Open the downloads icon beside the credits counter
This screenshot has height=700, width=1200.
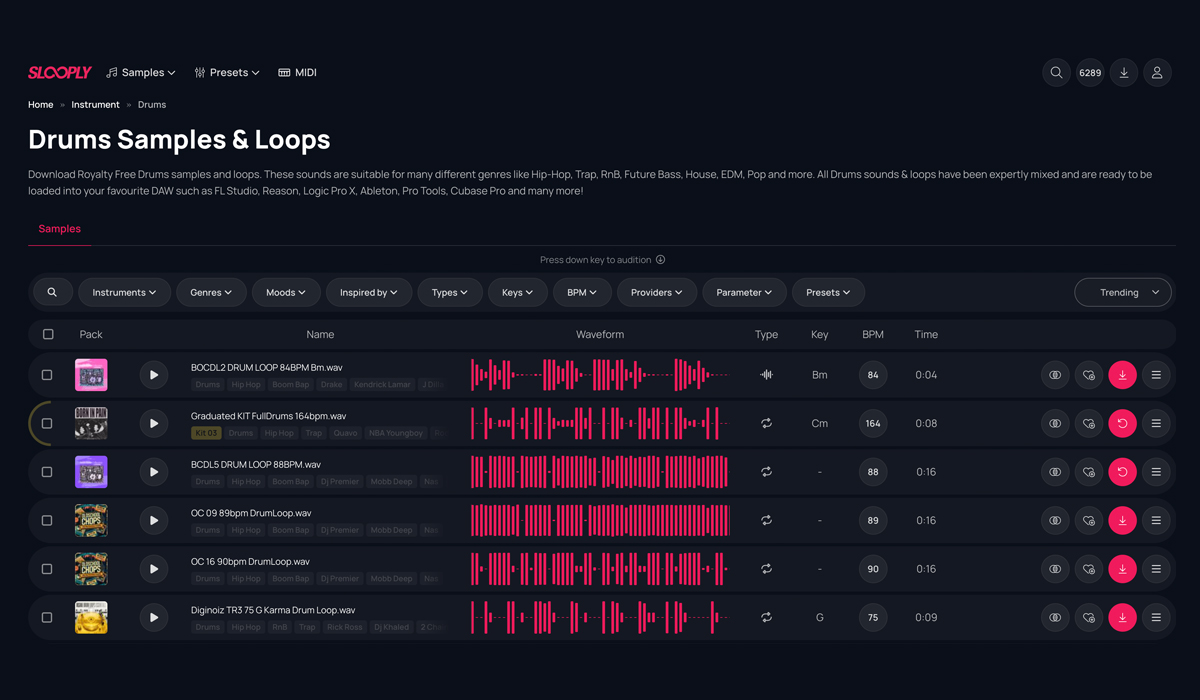pyautogui.click(x=1123, y=72)
